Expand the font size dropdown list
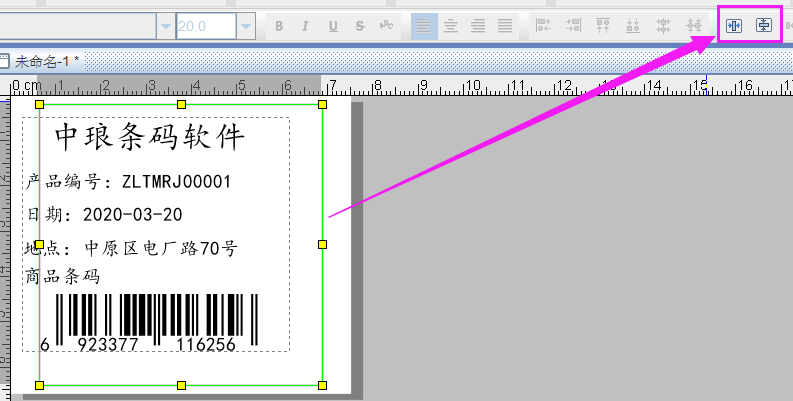 [x=246, y=25]
